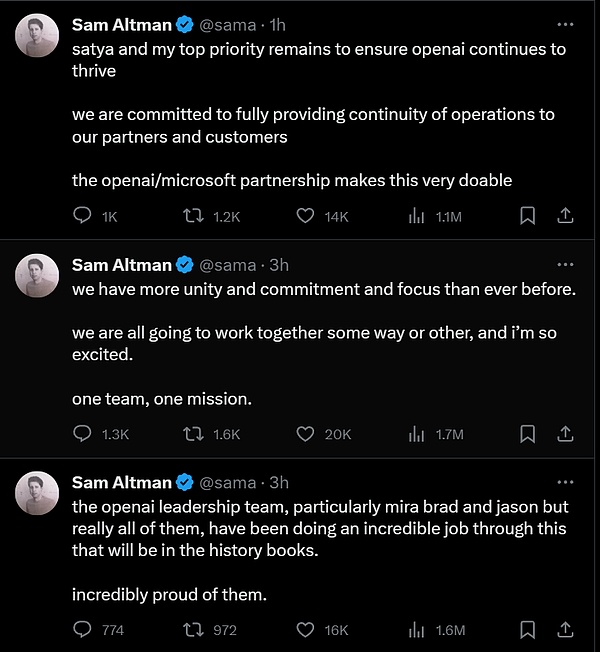The width and height of the screenshot is (600, 652).
Task: Share the incredibly proud of them tweet
Action: click(564, 630)
